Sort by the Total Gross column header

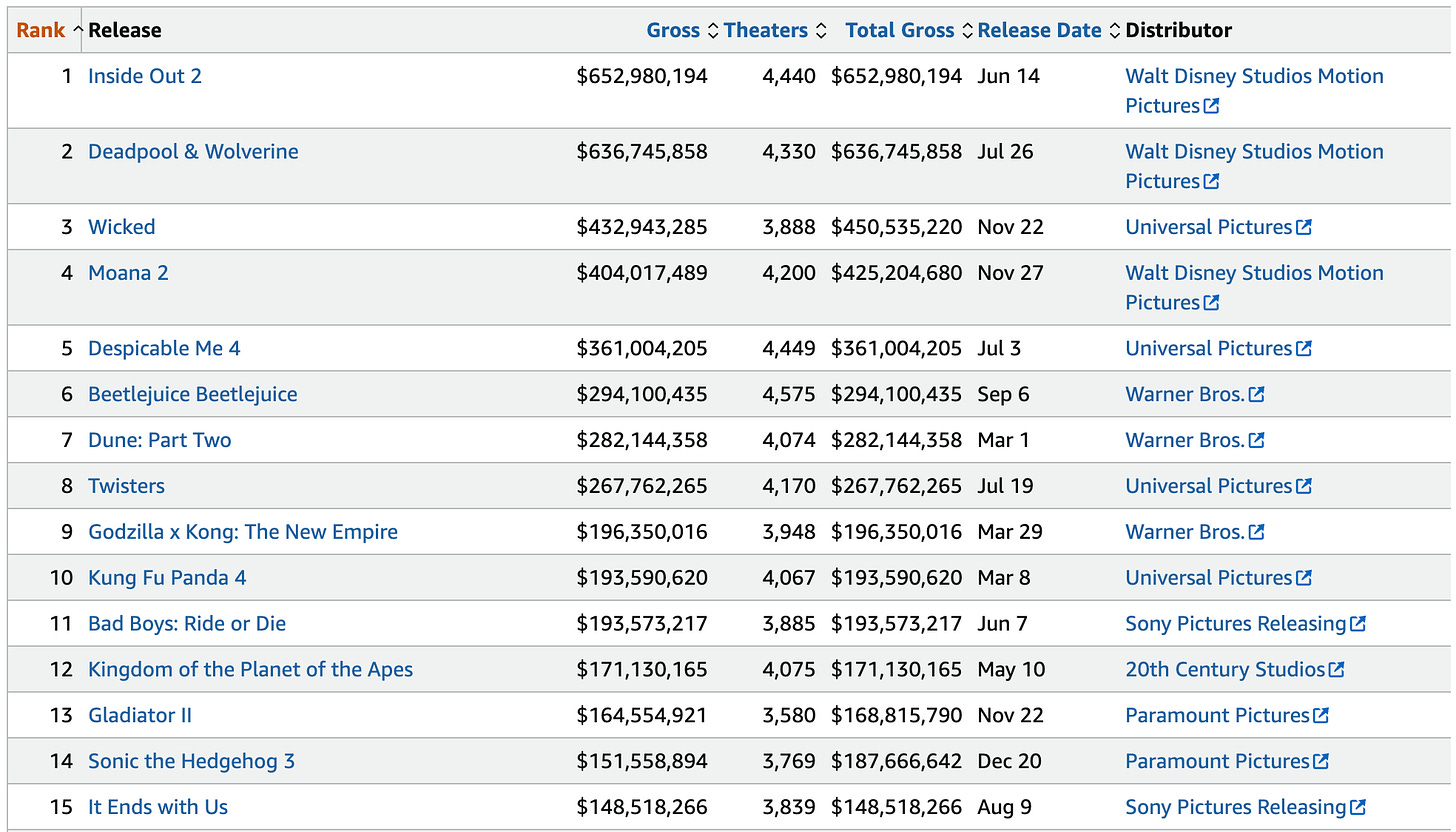click(x=900, y=30)
